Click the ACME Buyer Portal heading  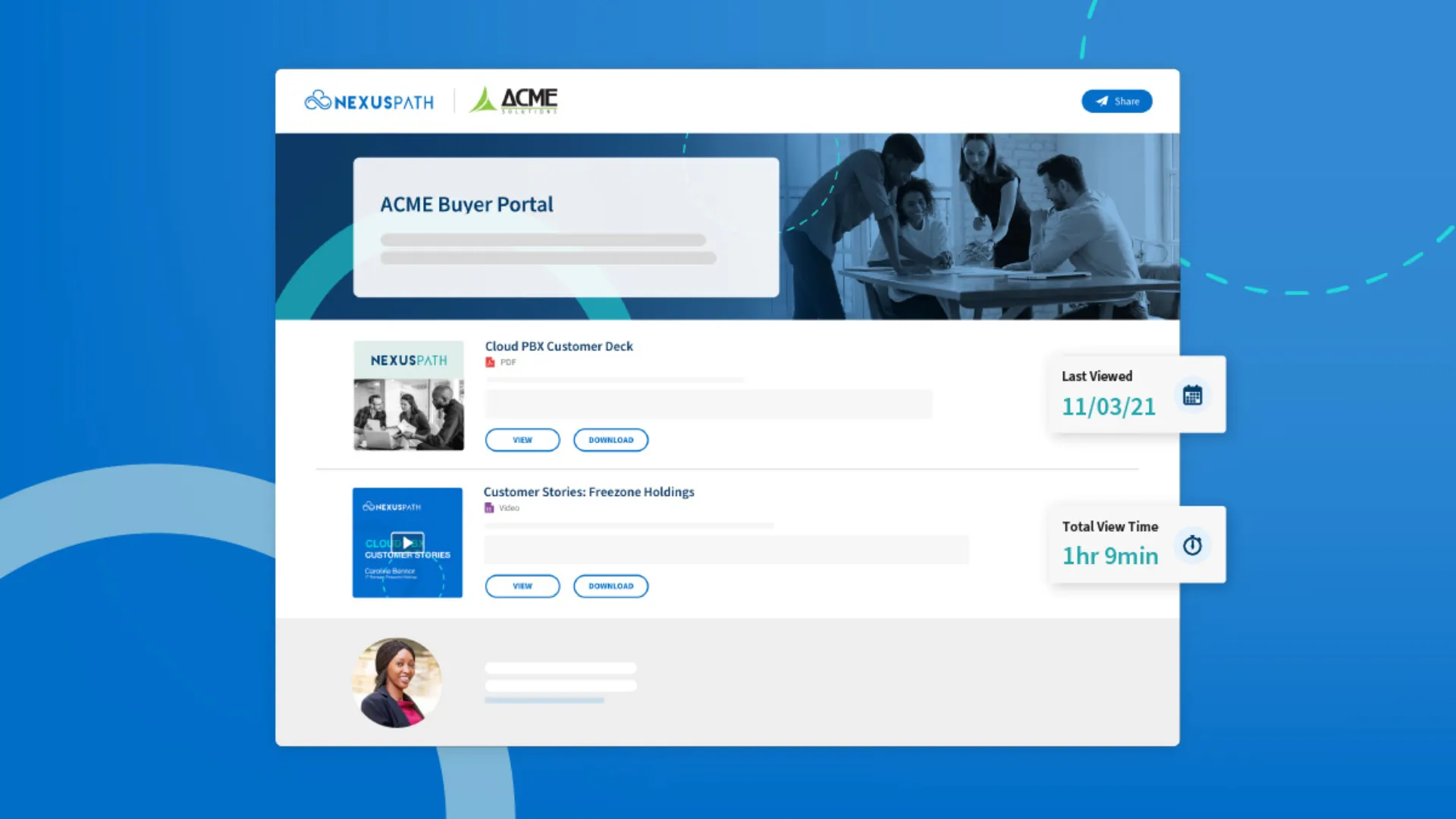pyautogui.click(x=466, y=205)
